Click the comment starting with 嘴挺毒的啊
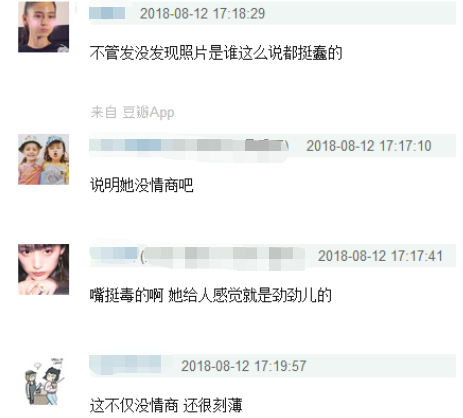 pos(211,295)
